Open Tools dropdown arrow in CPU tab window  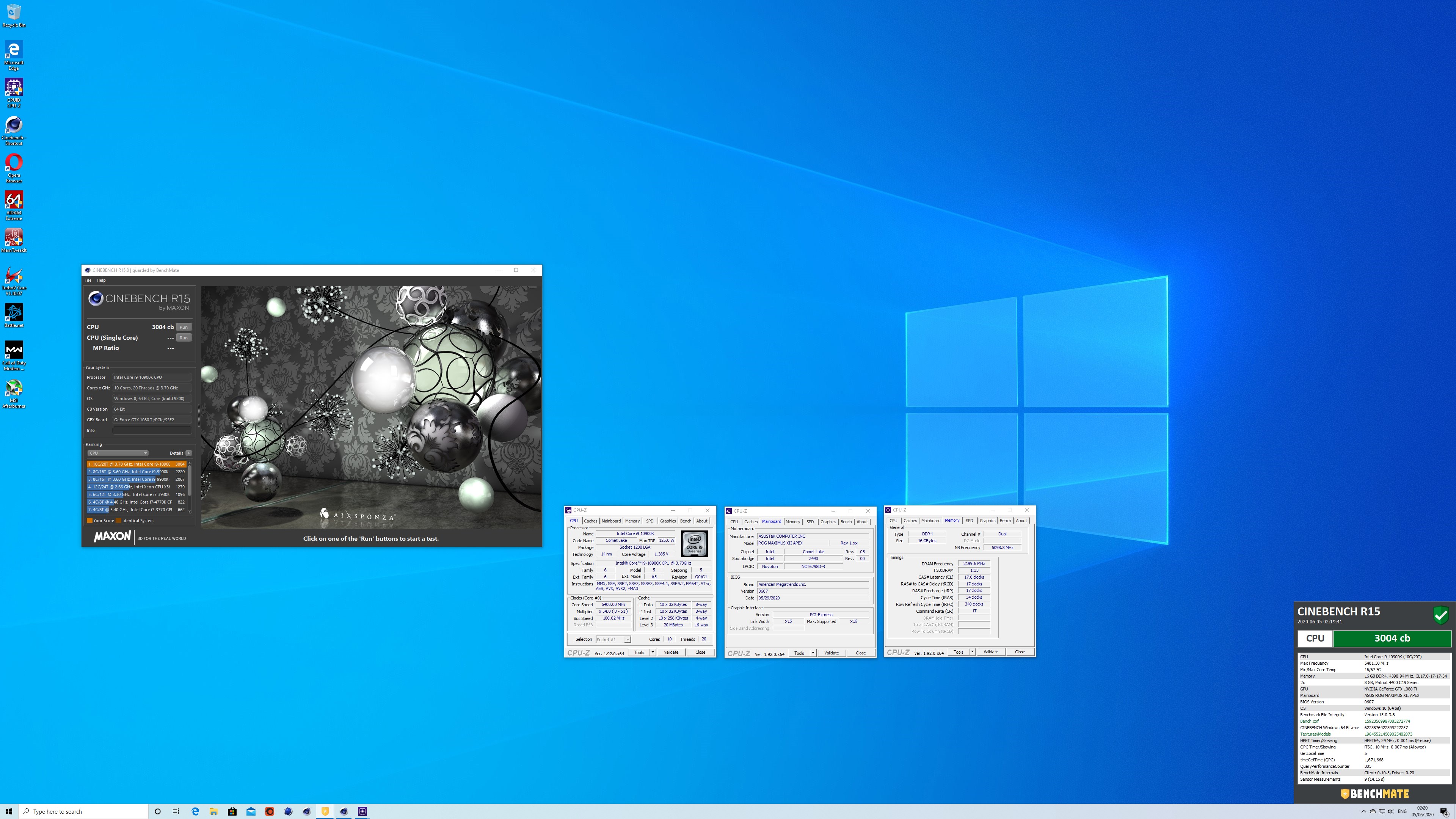click(x=652, y=652)
